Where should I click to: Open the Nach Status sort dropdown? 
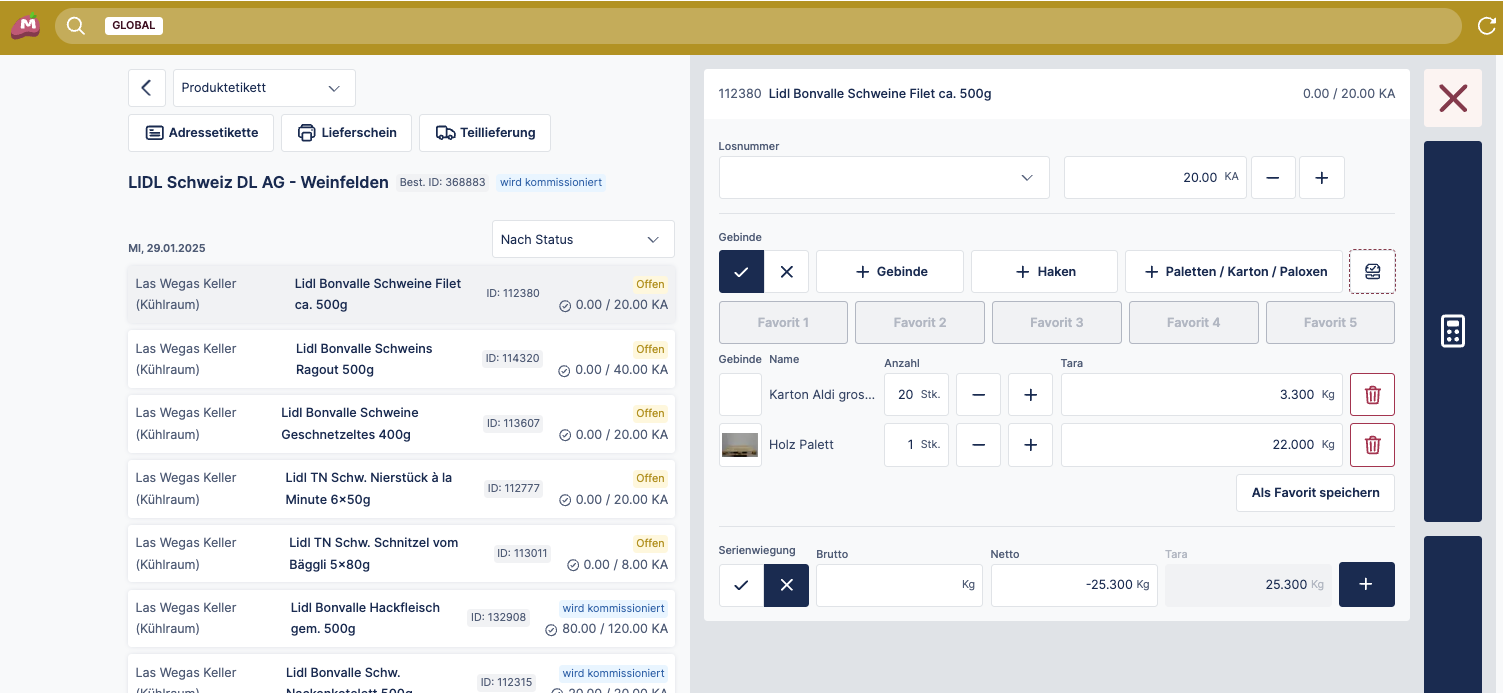pyautogui.click(x=582, y=240)
